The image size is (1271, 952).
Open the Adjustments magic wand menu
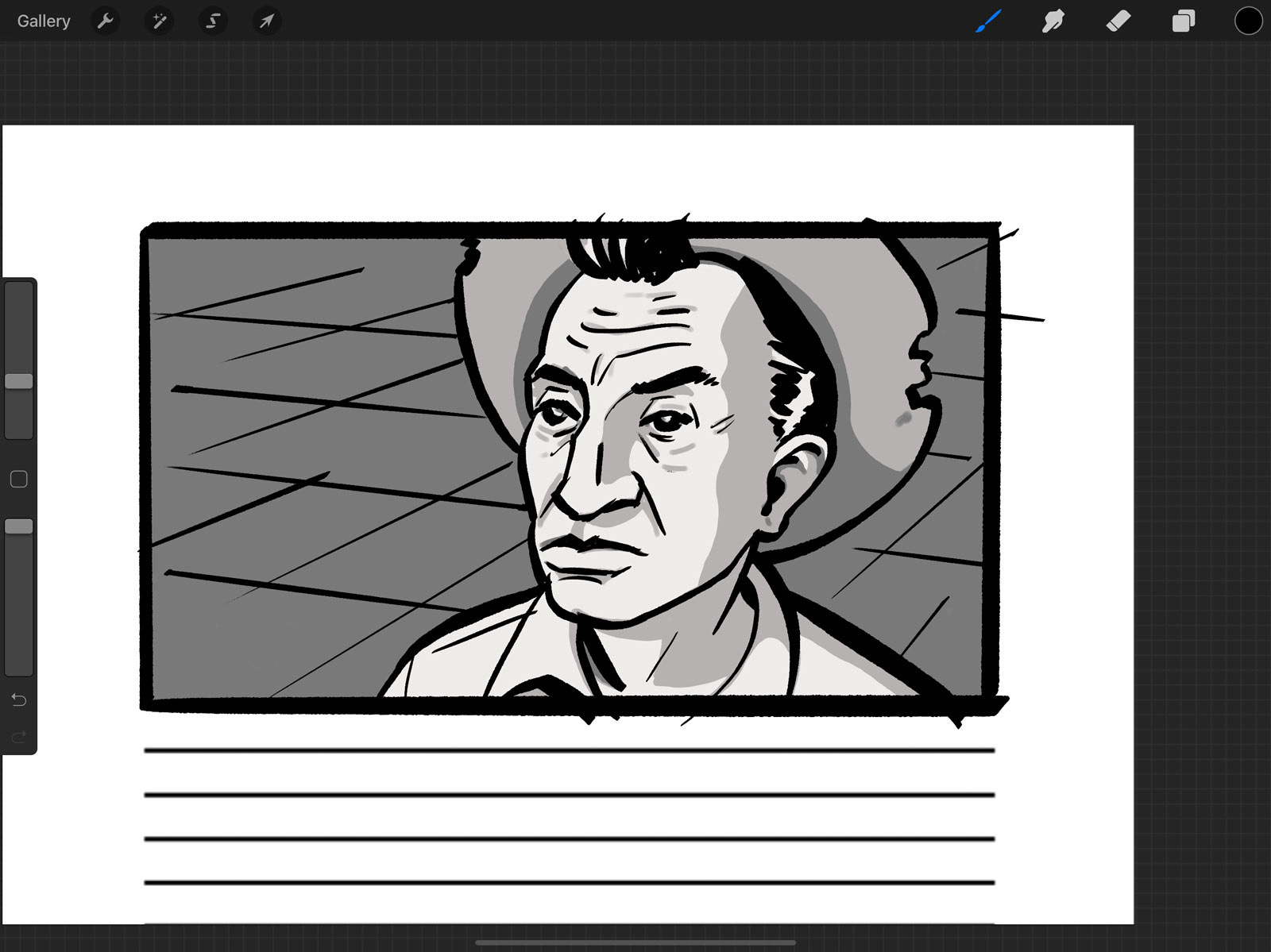click(159, 21)
